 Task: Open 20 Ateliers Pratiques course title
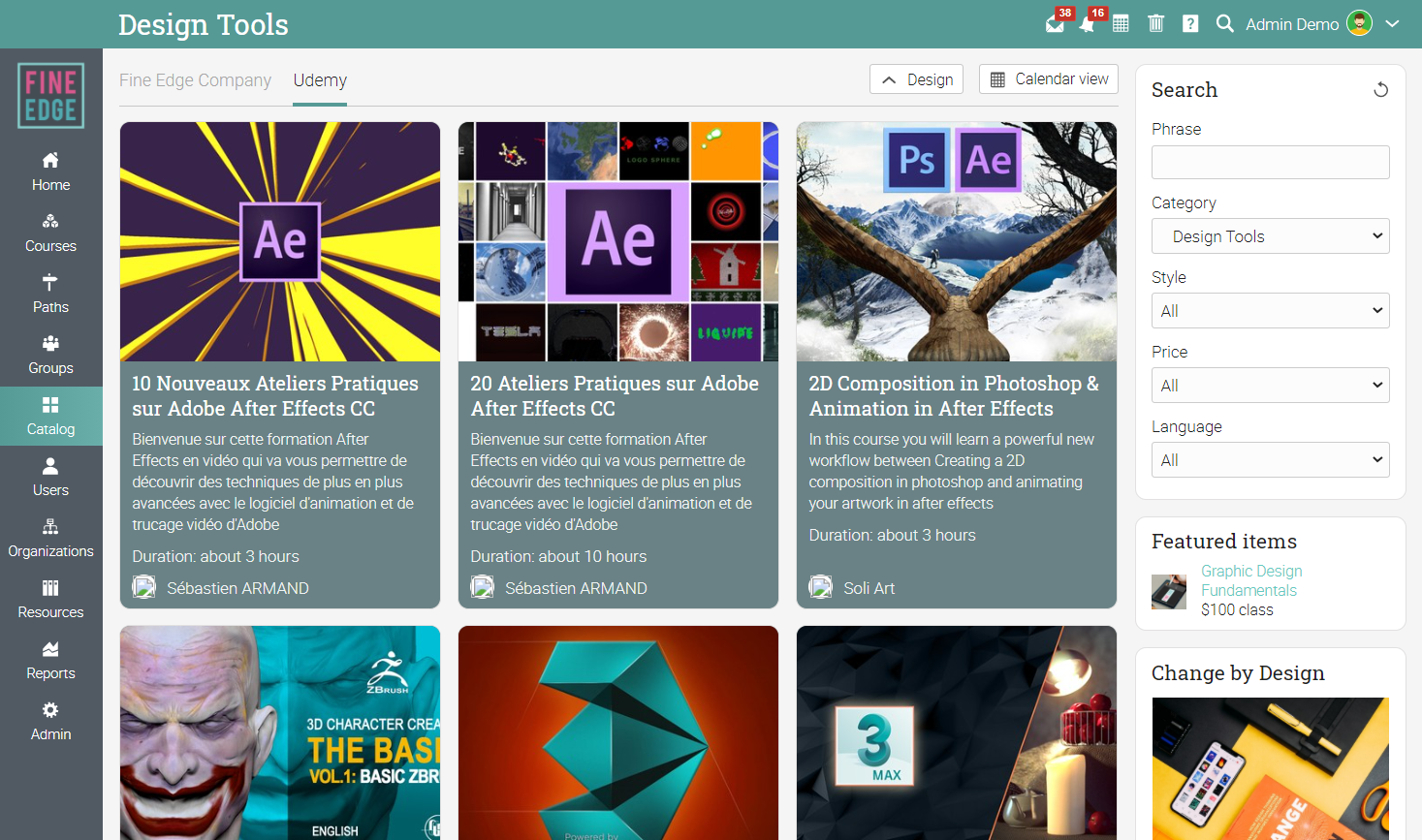coord(615,396)
